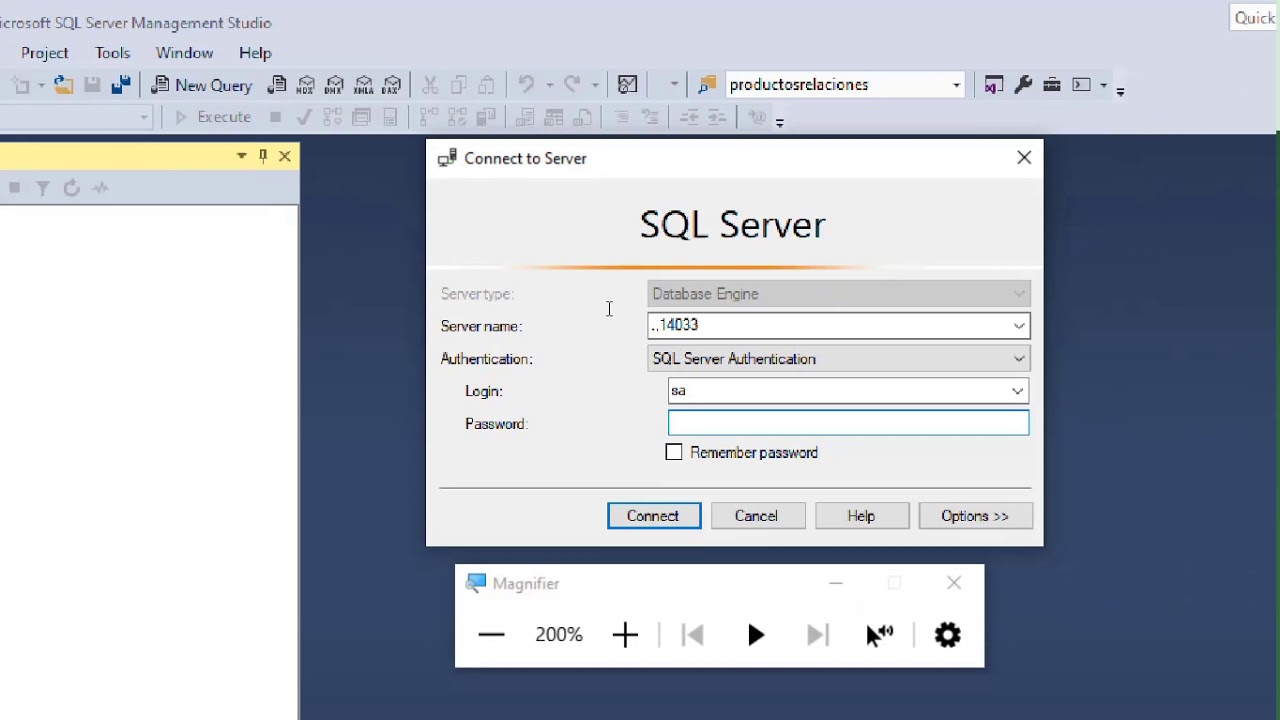
Task: Click the Connect button
Action: click(654, 516)
